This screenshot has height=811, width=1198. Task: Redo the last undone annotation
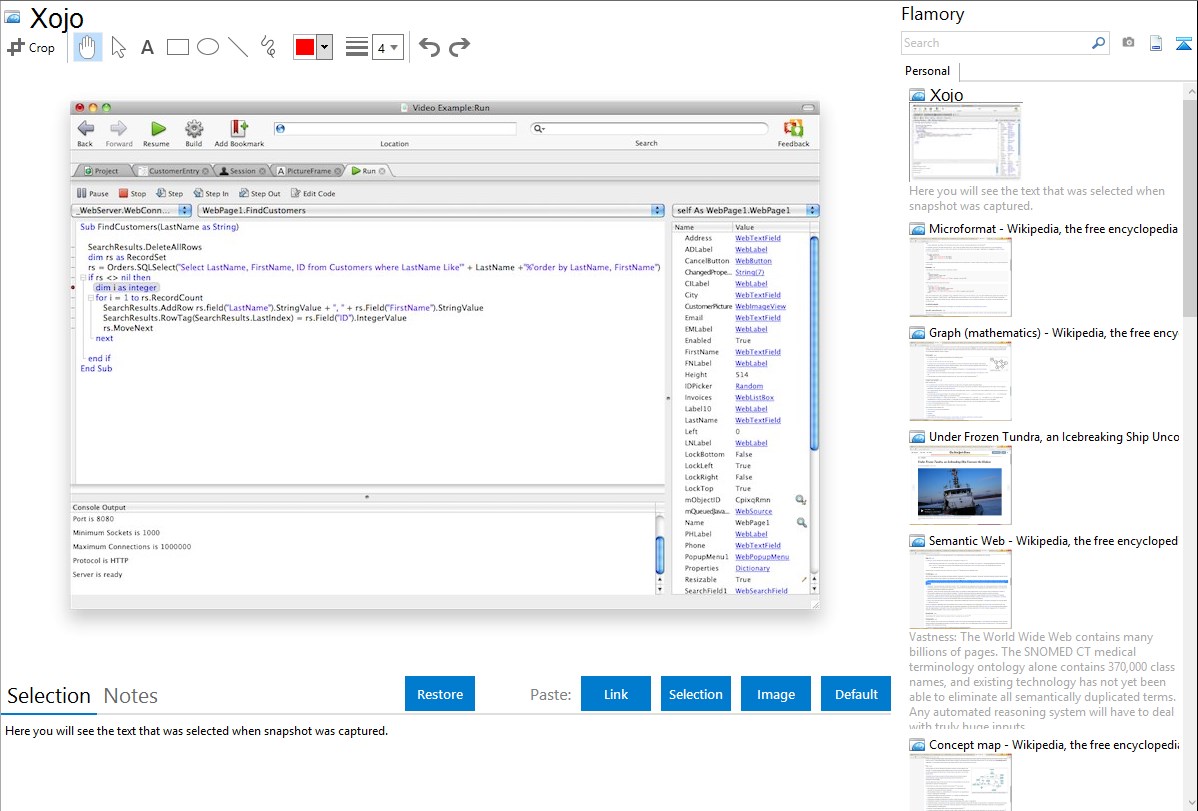click(x=459, y=47)
